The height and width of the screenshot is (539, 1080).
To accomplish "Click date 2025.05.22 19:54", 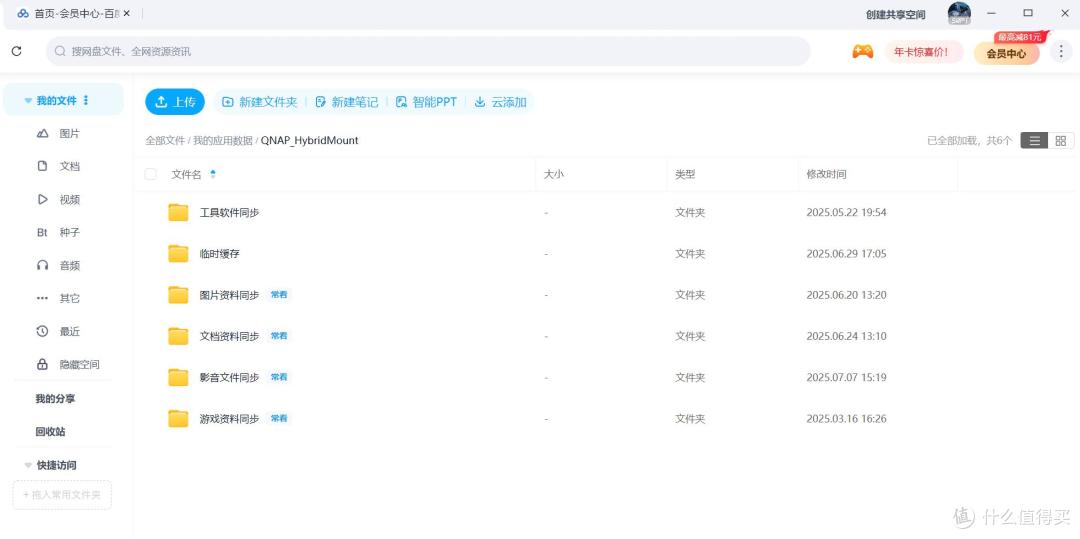I will 847,213.
